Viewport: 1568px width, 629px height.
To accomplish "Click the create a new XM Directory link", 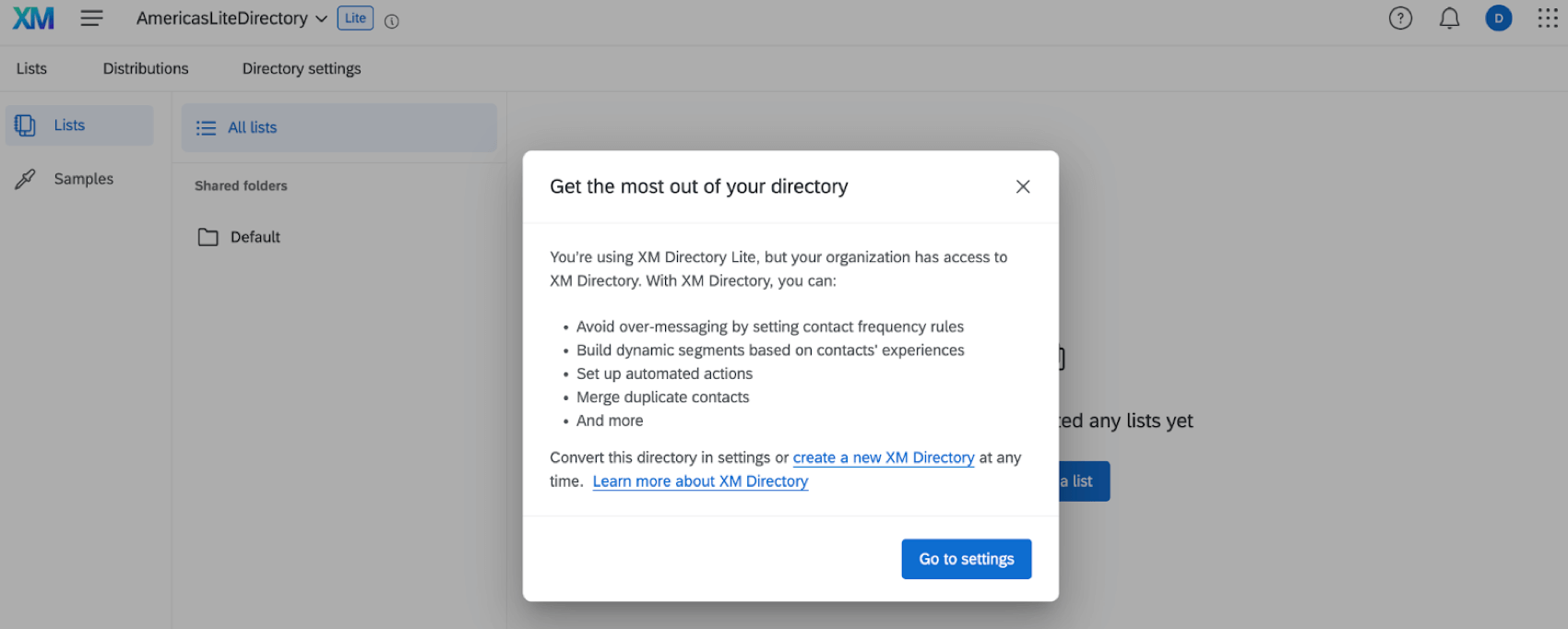I will click(x=884, y=457).
